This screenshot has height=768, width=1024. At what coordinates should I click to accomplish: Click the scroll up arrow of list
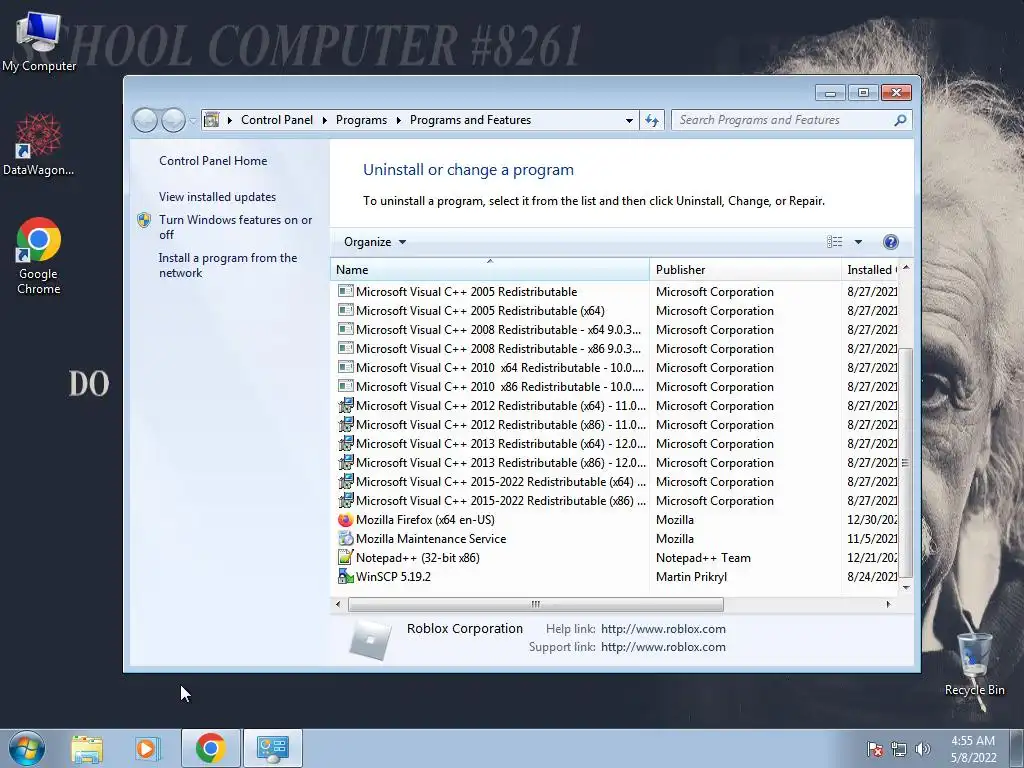tap(906, 267)
